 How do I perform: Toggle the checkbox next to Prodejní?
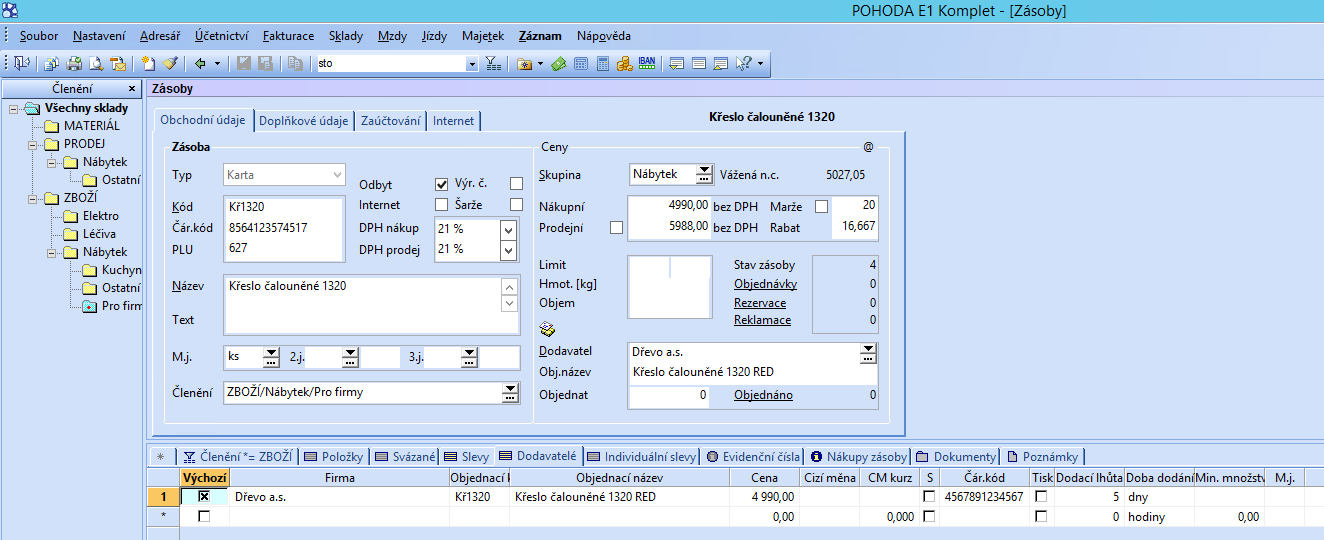pos(616,228)
